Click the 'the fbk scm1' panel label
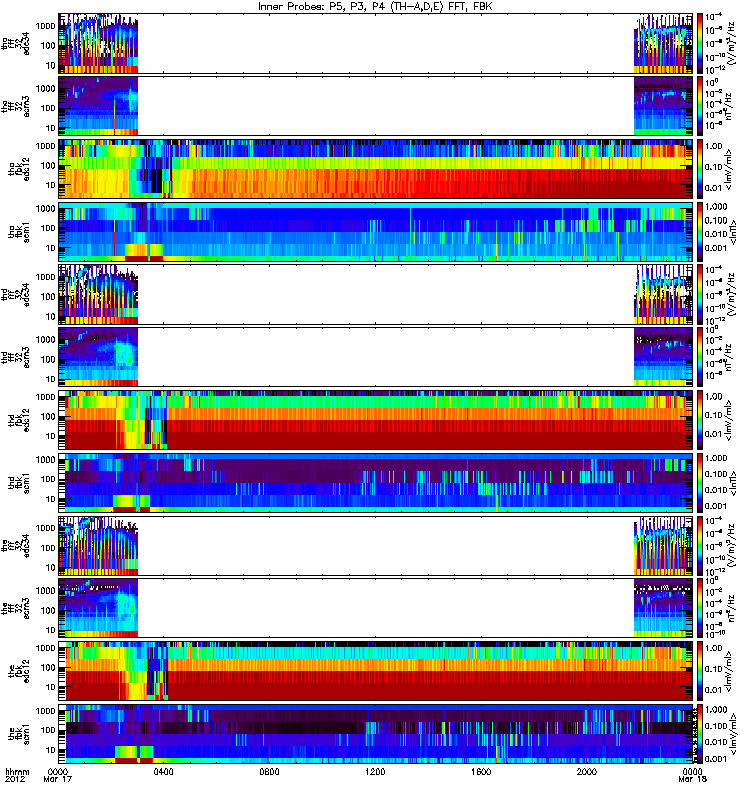 [x=19, y=734]
